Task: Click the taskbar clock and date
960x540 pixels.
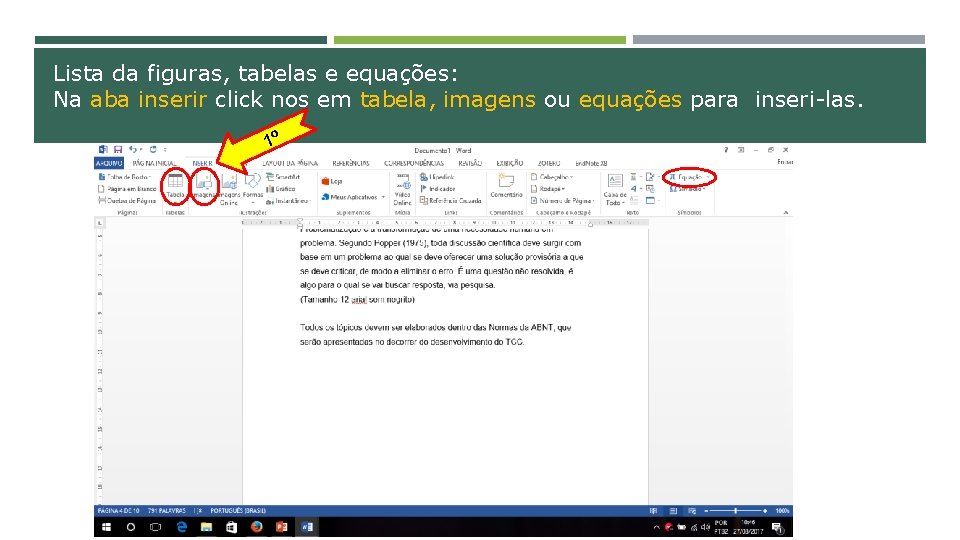Action: (748, 527)
